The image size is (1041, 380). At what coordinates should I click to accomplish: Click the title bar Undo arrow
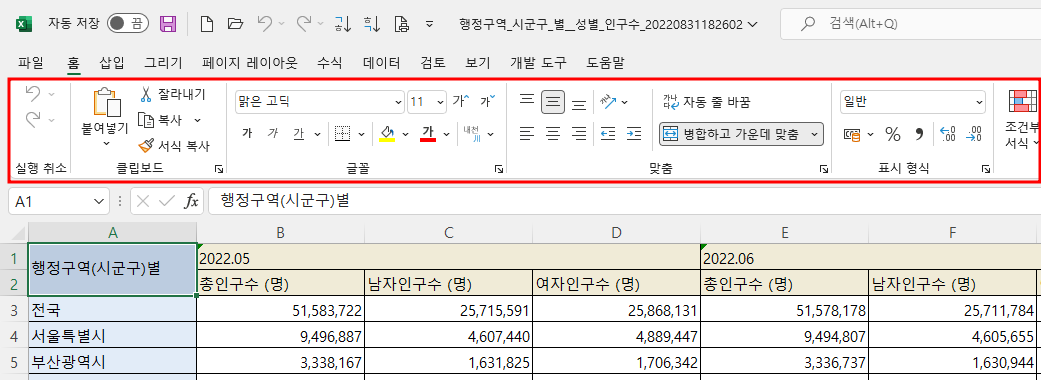click(x=264, y=24)
